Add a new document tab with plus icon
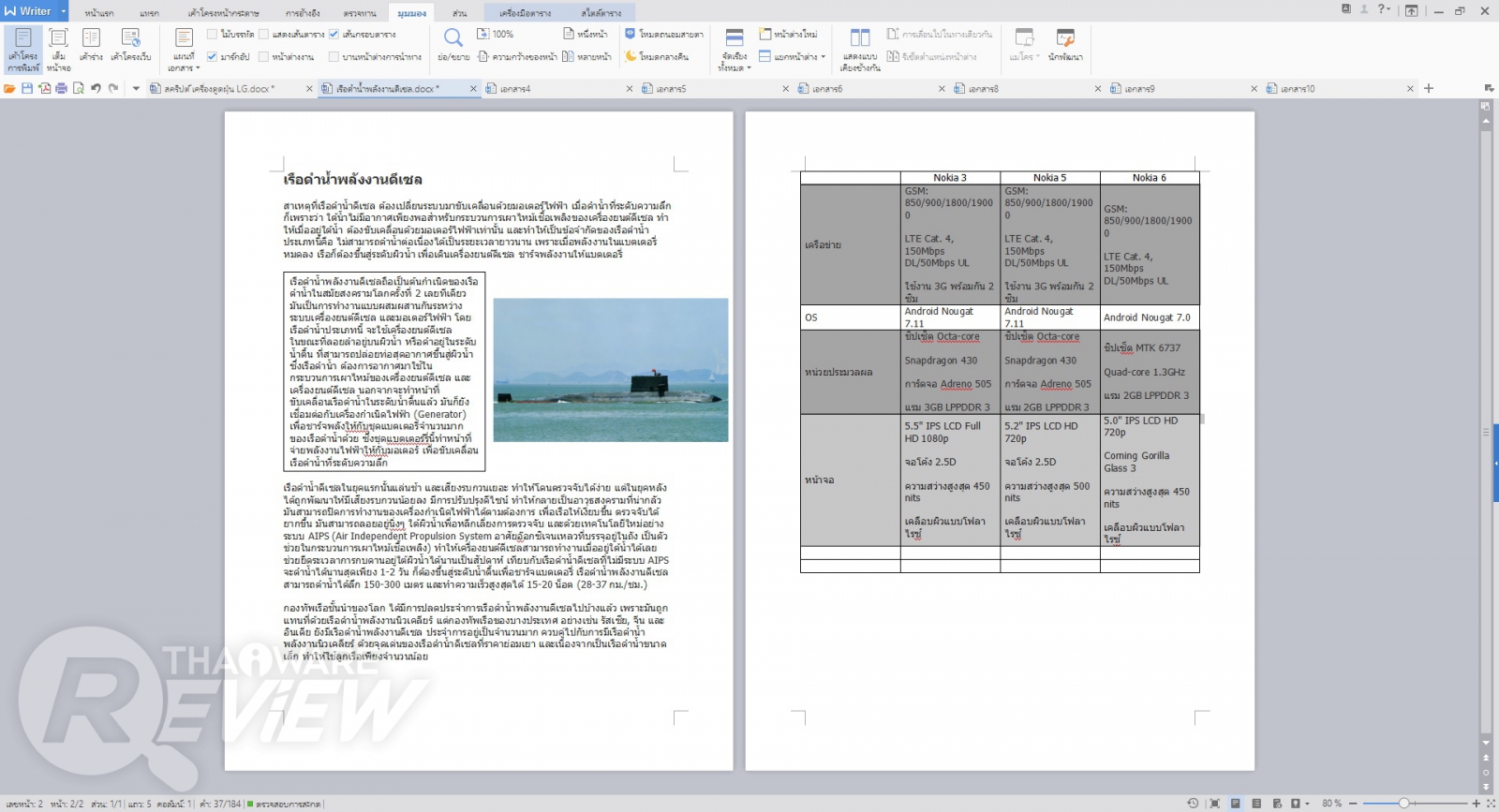 click(x=1429, y=88)
